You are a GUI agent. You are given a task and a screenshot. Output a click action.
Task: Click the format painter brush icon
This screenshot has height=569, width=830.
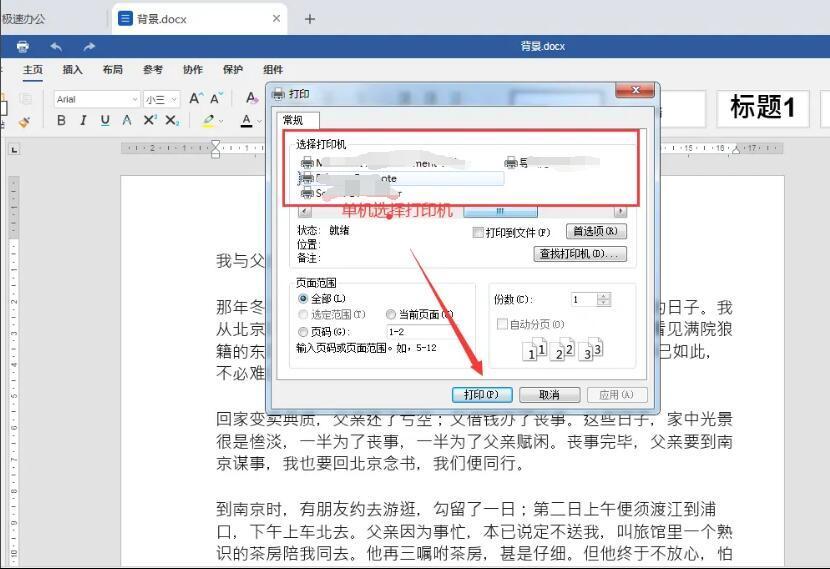pos(24,122)
